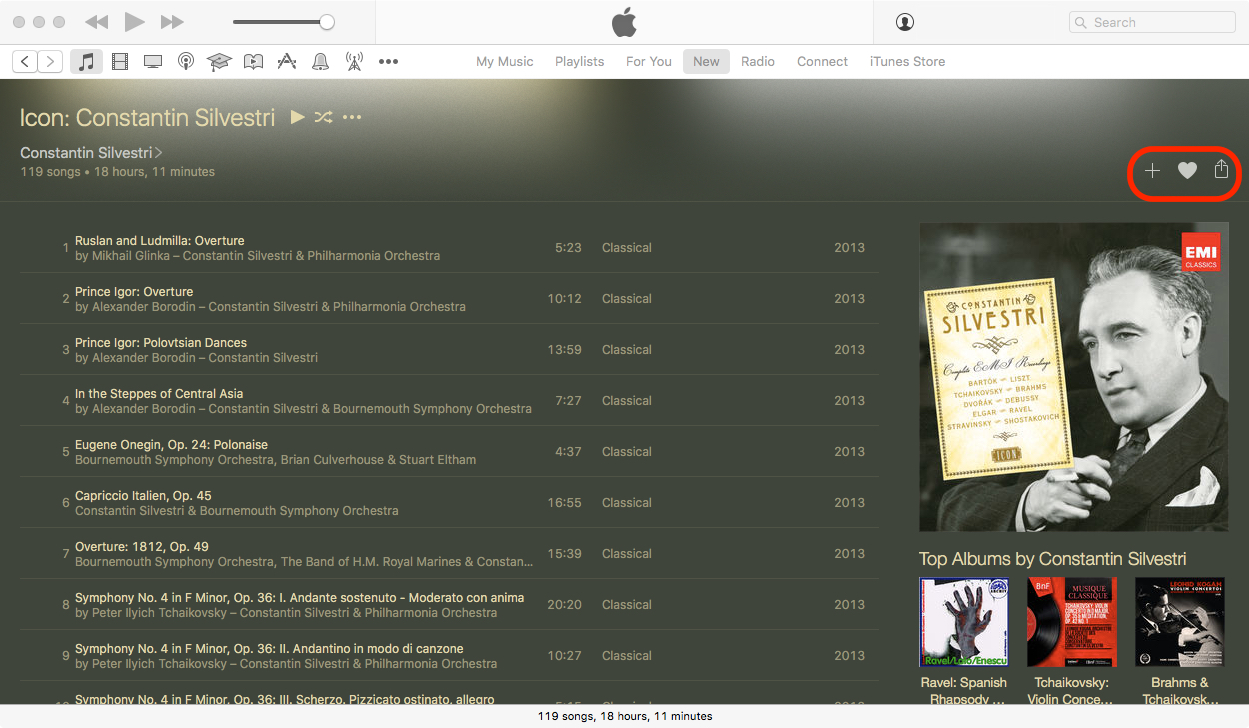Open the Music library icon
Viewport: 1249px width, 728px height.
click(86, 62)
